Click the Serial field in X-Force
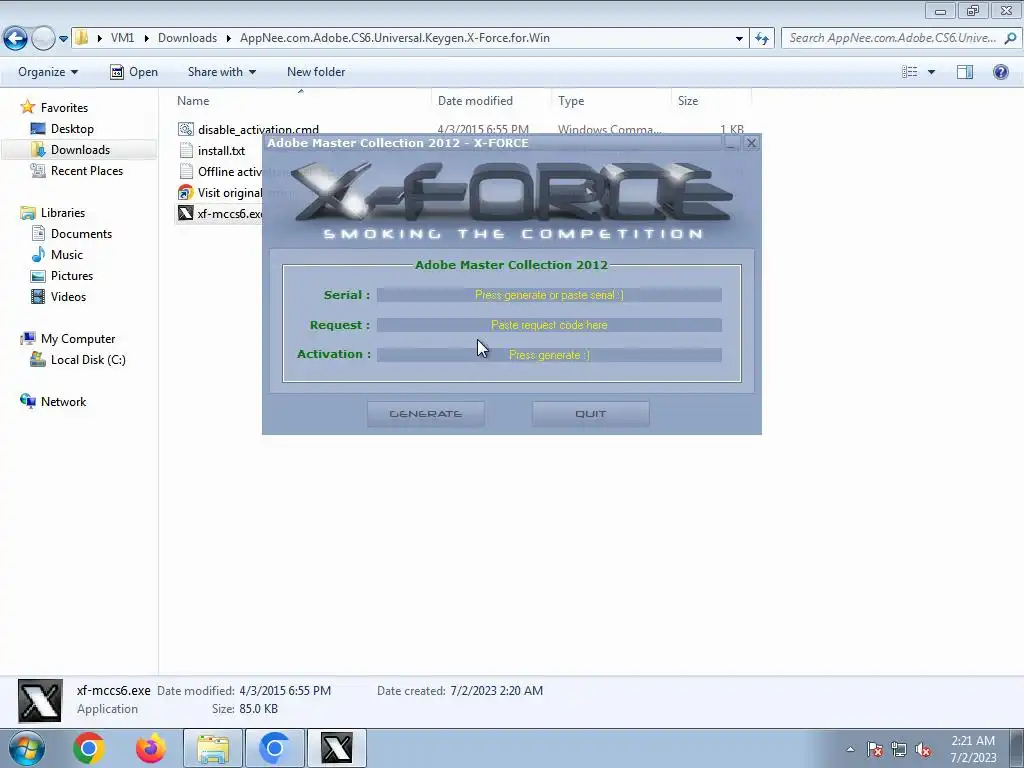This screenshot has height=768, width=1024. pos(549,295)
